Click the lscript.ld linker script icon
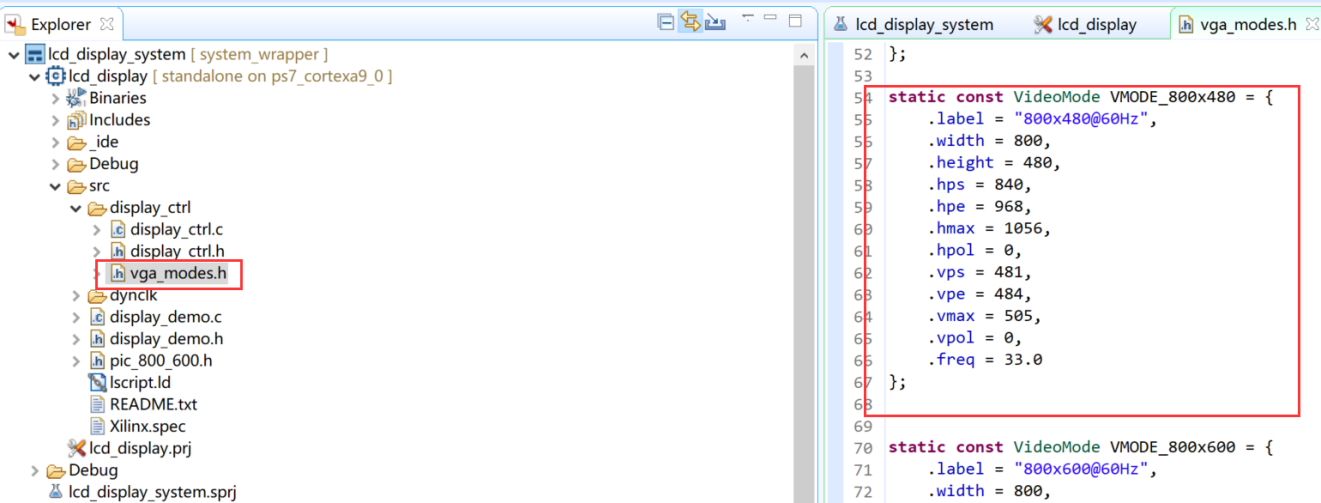The width and height of the screenshot is (1321, 503). pos(97,383)
